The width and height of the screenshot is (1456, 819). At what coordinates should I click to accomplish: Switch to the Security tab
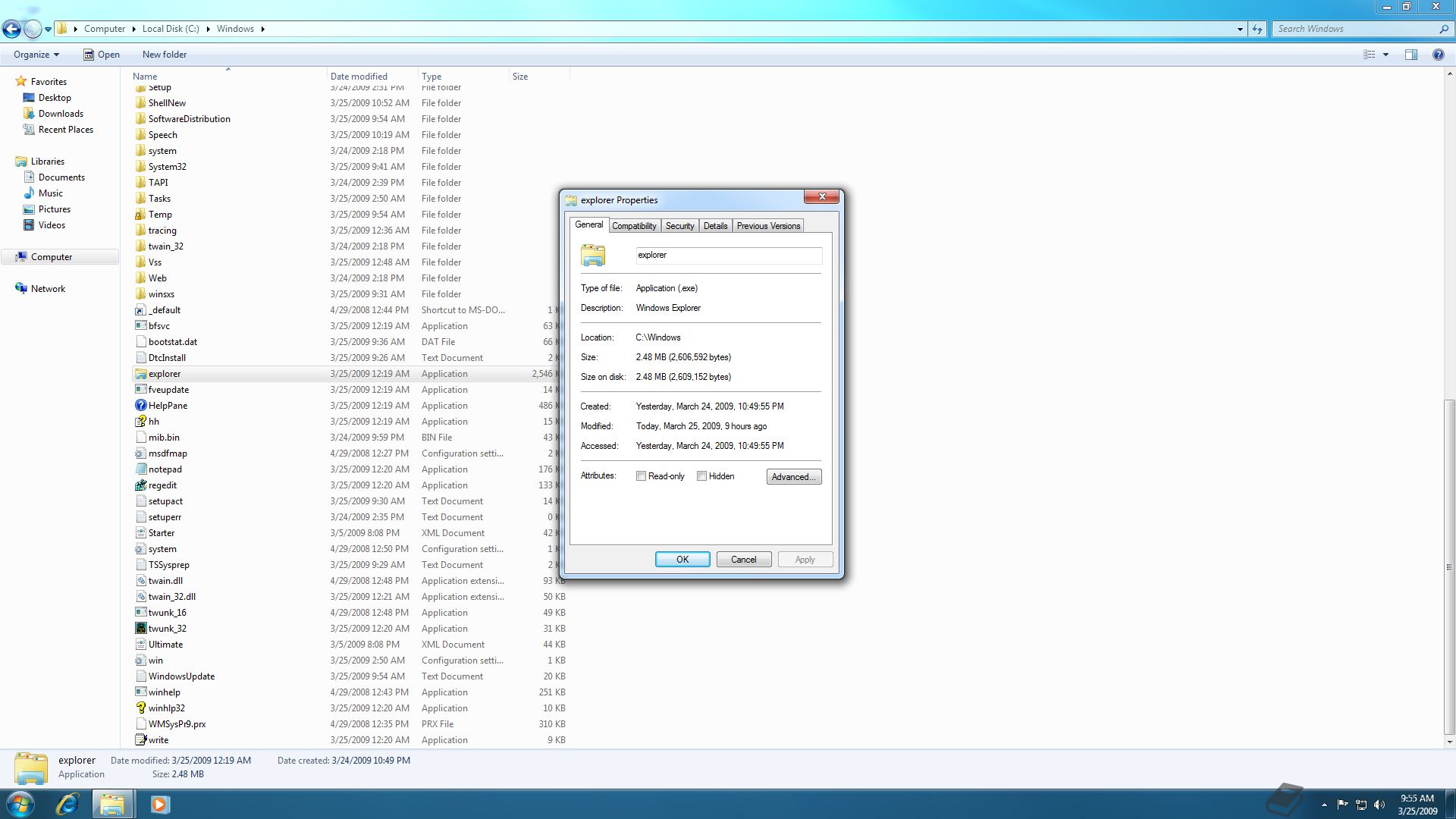click(x=679, y=226)
